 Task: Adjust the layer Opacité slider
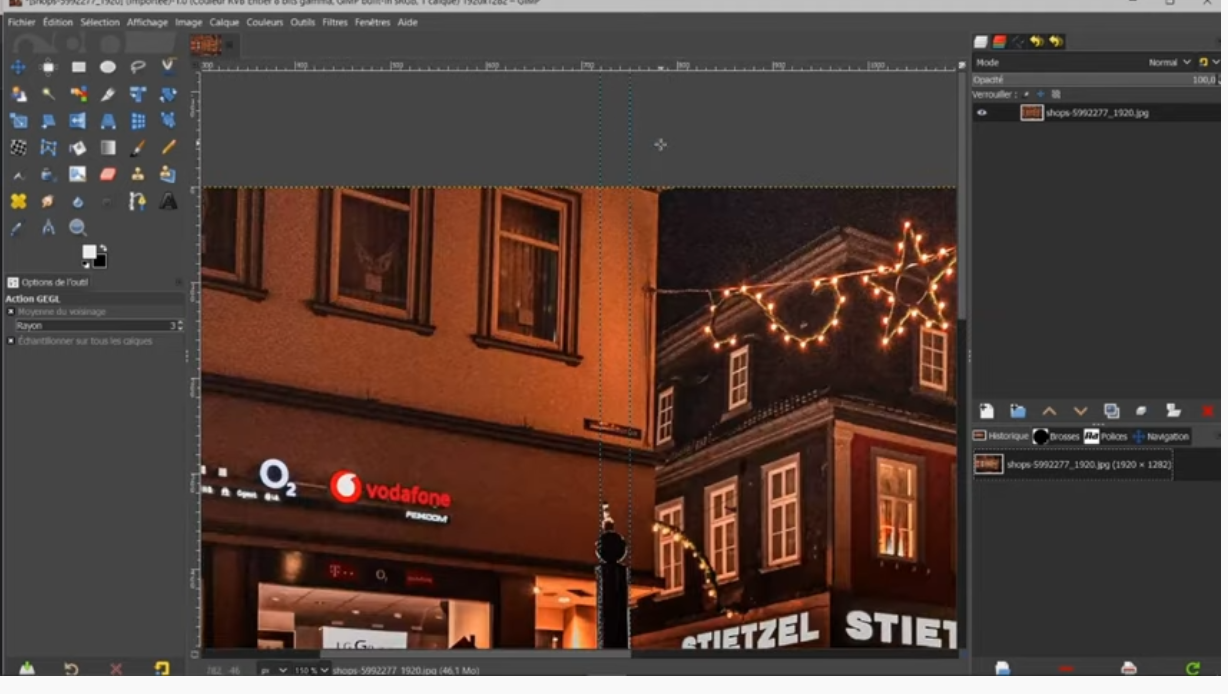click(1095, 79)
